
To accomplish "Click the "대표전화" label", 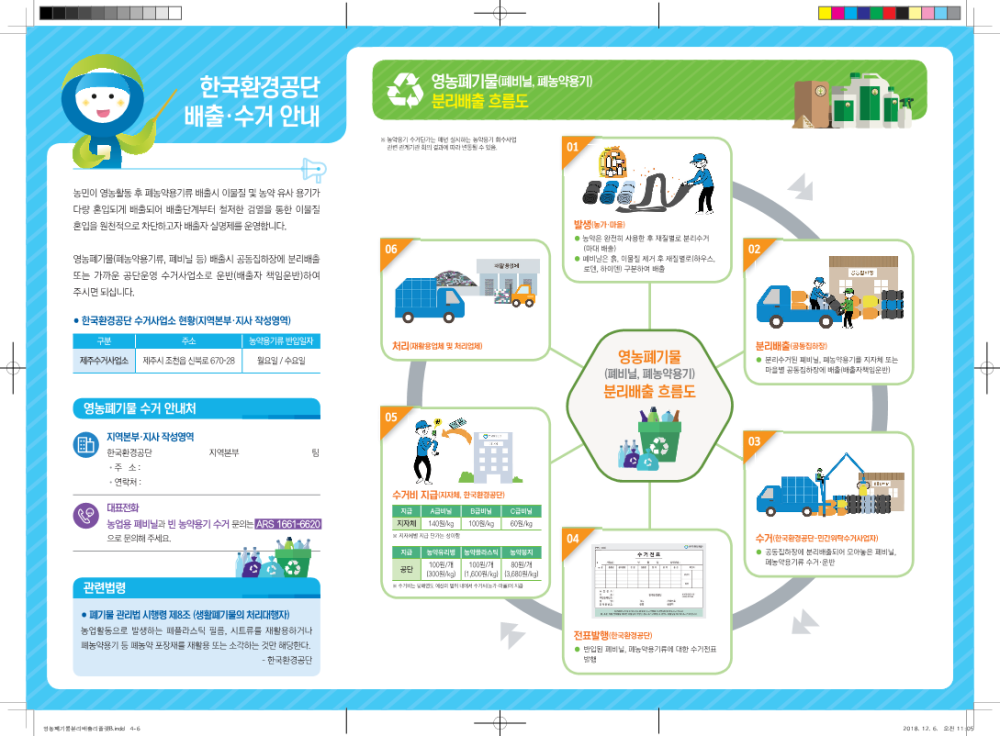I will (122, 508).
